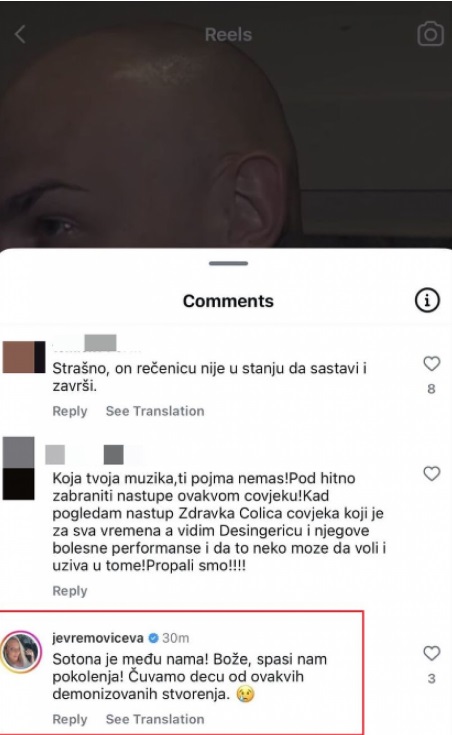Tap the comments sheet drag handle
This screenshot has width=452, height=735.
tap(228, 263)
